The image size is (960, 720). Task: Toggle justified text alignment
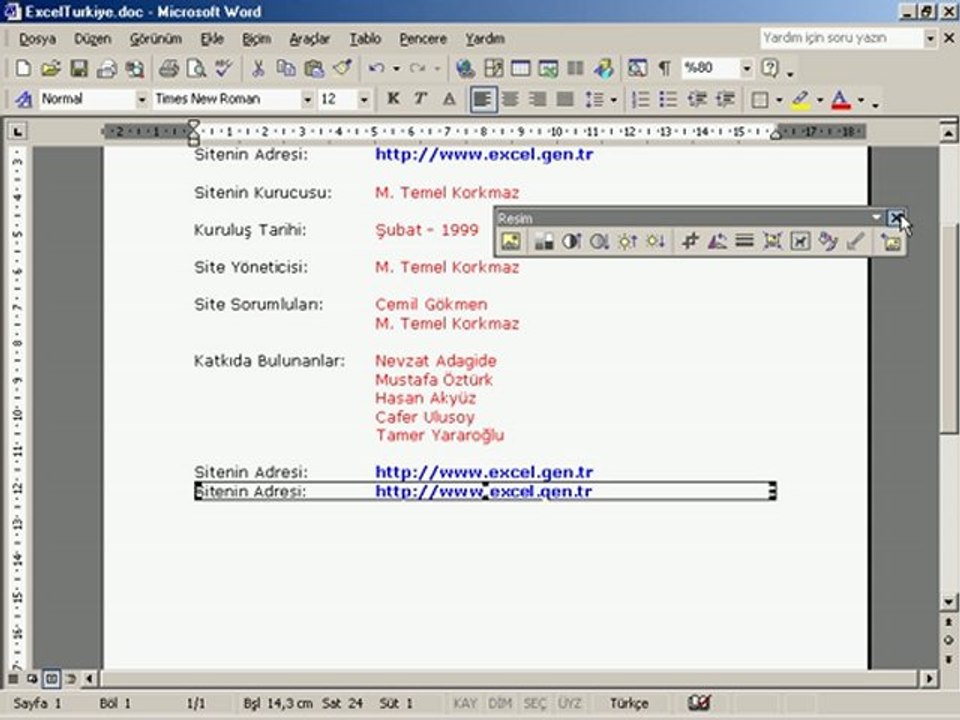[x=565, y=99]
